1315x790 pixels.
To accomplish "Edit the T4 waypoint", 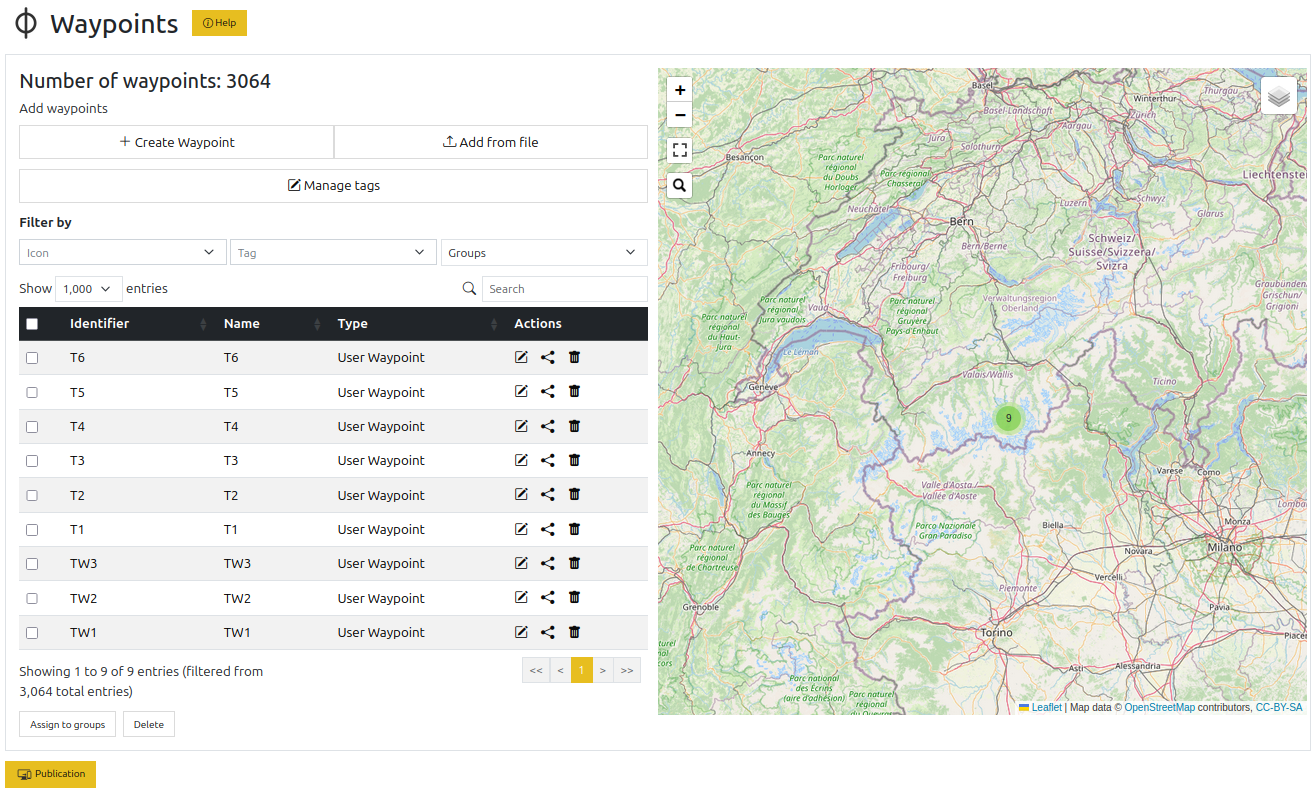I will (520, 426).
